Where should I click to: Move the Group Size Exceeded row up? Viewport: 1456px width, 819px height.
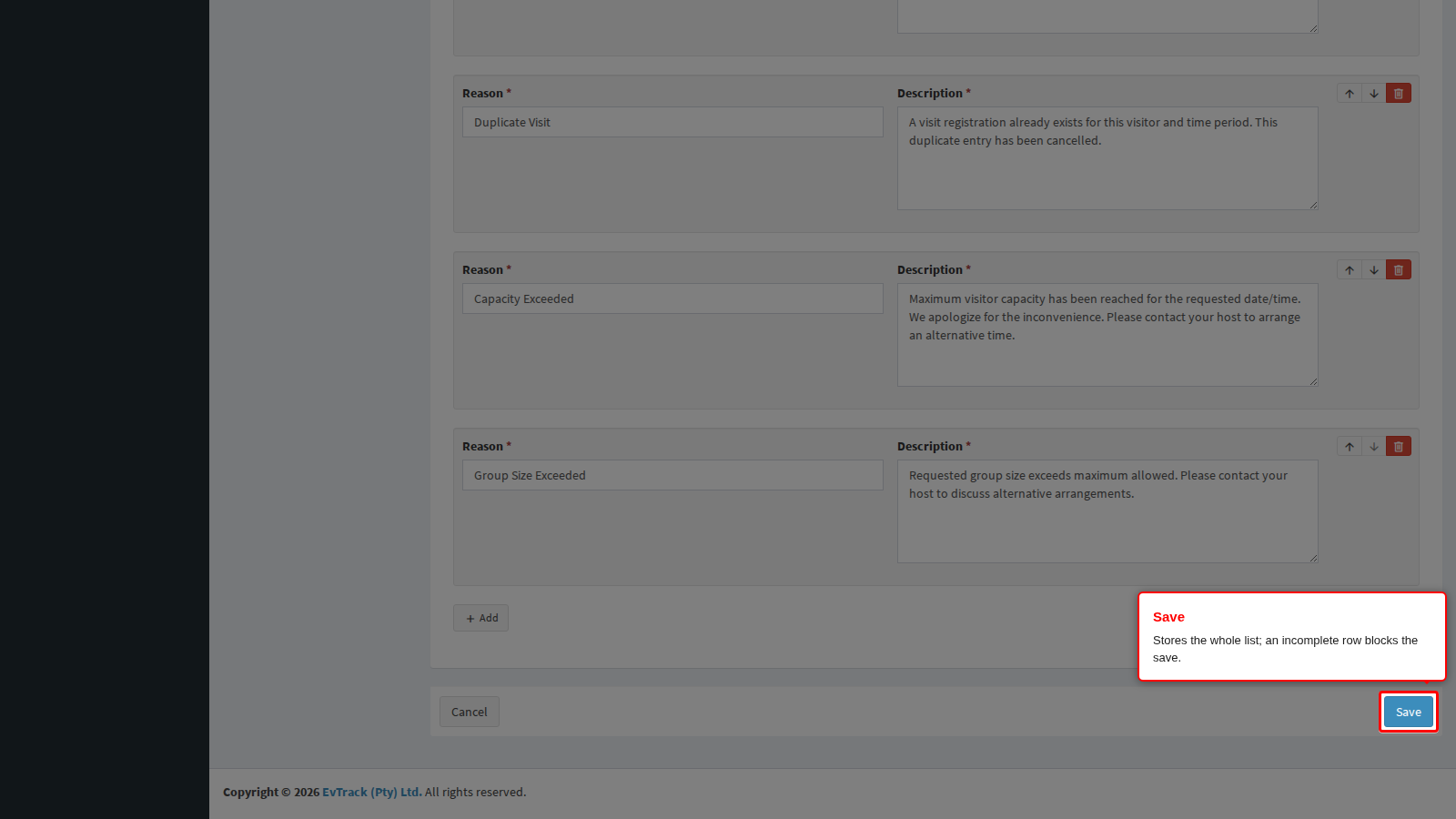[x=1350, y=447]
